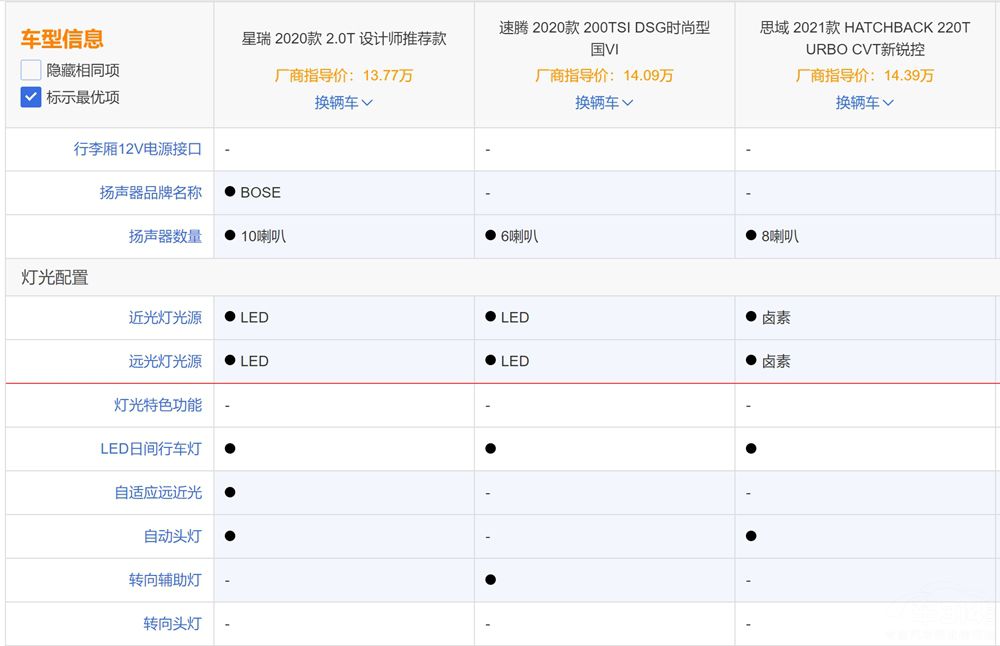Select the 远光灯光源 row label
The image size is (1000, 646).
pyautogui.click(x=165, y=361)
